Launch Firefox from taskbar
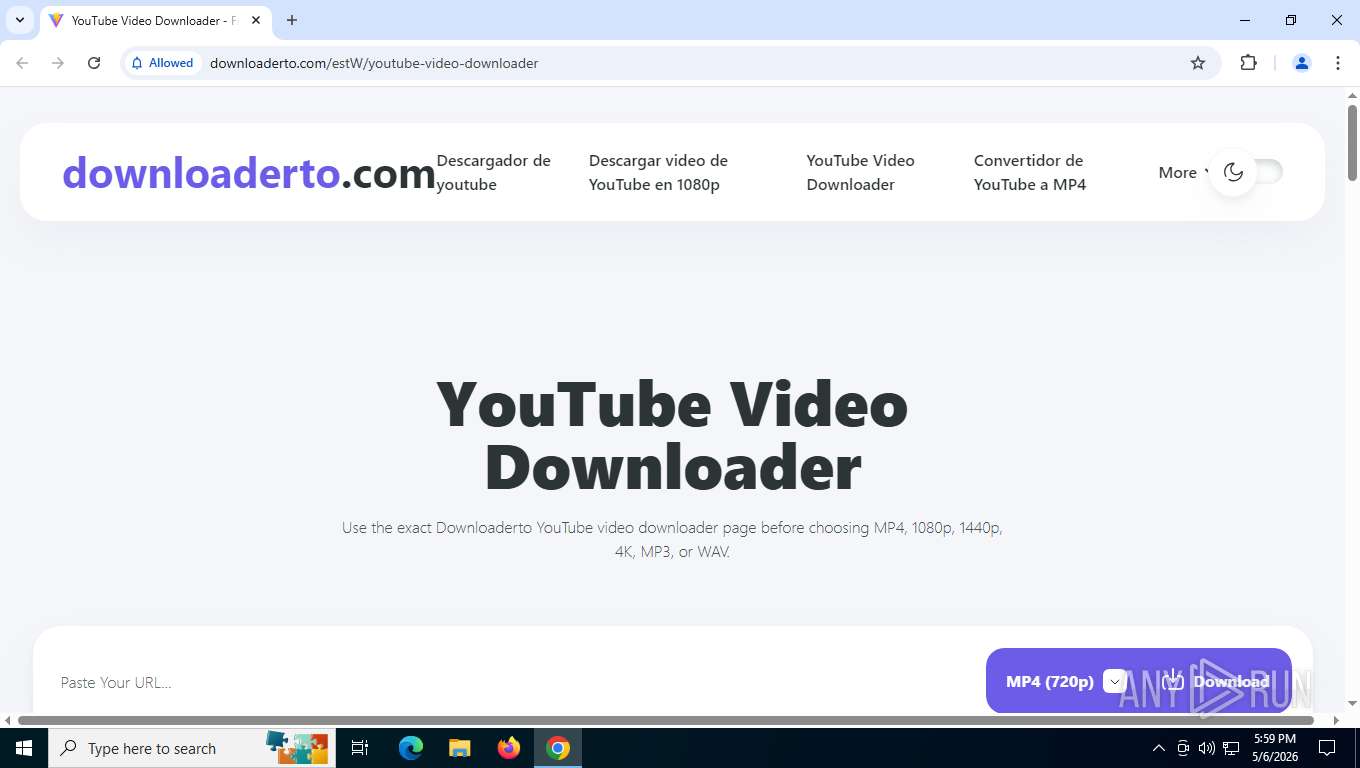Viewport: 1360px width, 768px height. 509,748
